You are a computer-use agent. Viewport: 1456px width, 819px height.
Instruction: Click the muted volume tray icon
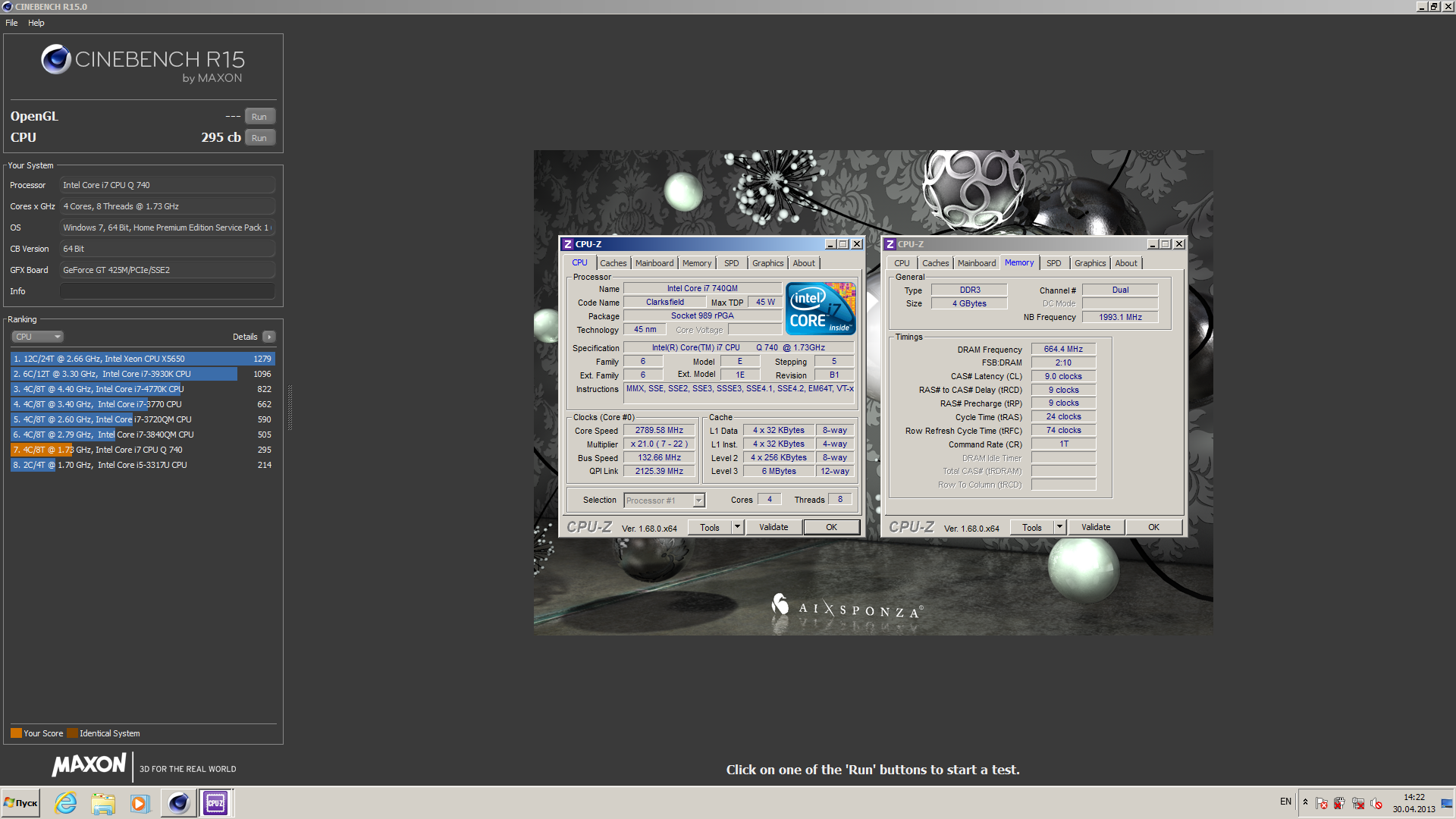(1376, 803)
